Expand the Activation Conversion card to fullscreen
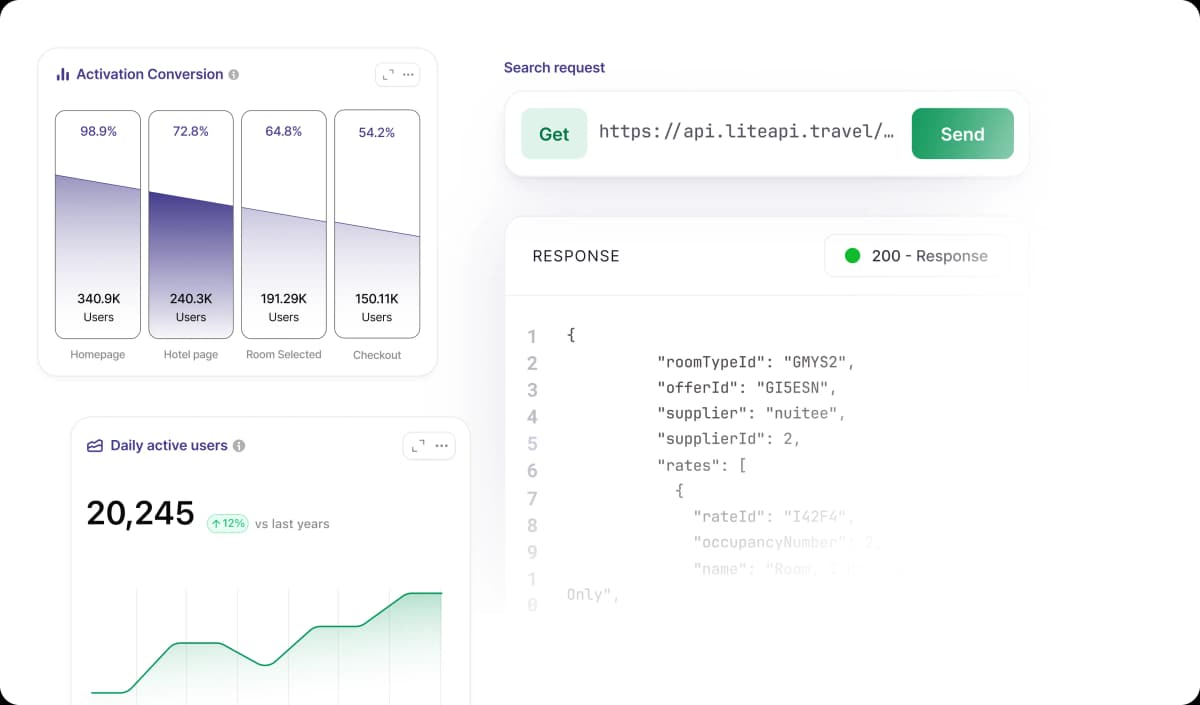1200x705 pixels. click(x=387, y=74)
